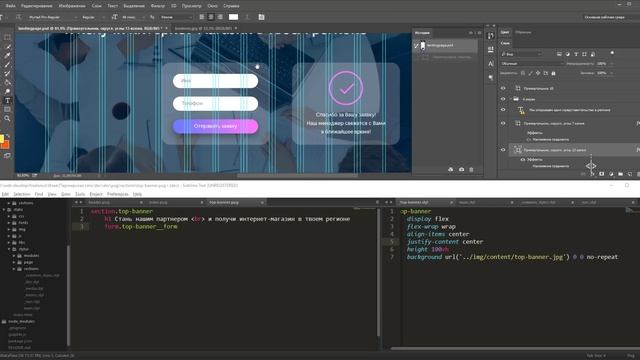The image size is (640, 360).
Task: Select the Horizontal Type tool
Action: 7,100
